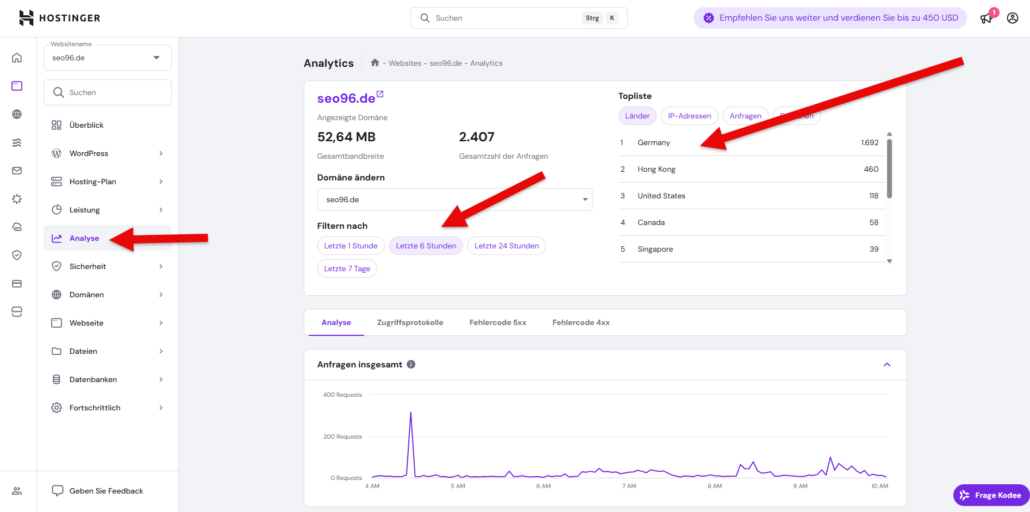1030x512 pixels.
Task: Expand the Datenbanken menu chevron
Action: point(161,379)
